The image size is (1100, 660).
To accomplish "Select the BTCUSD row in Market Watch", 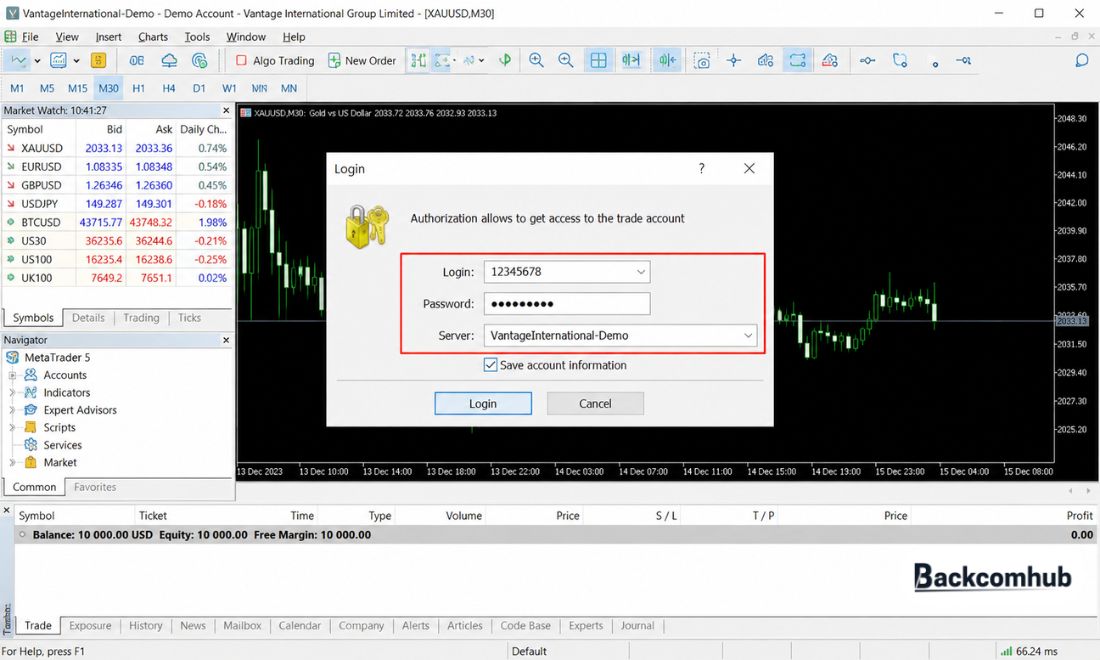I will pos(117,222).
